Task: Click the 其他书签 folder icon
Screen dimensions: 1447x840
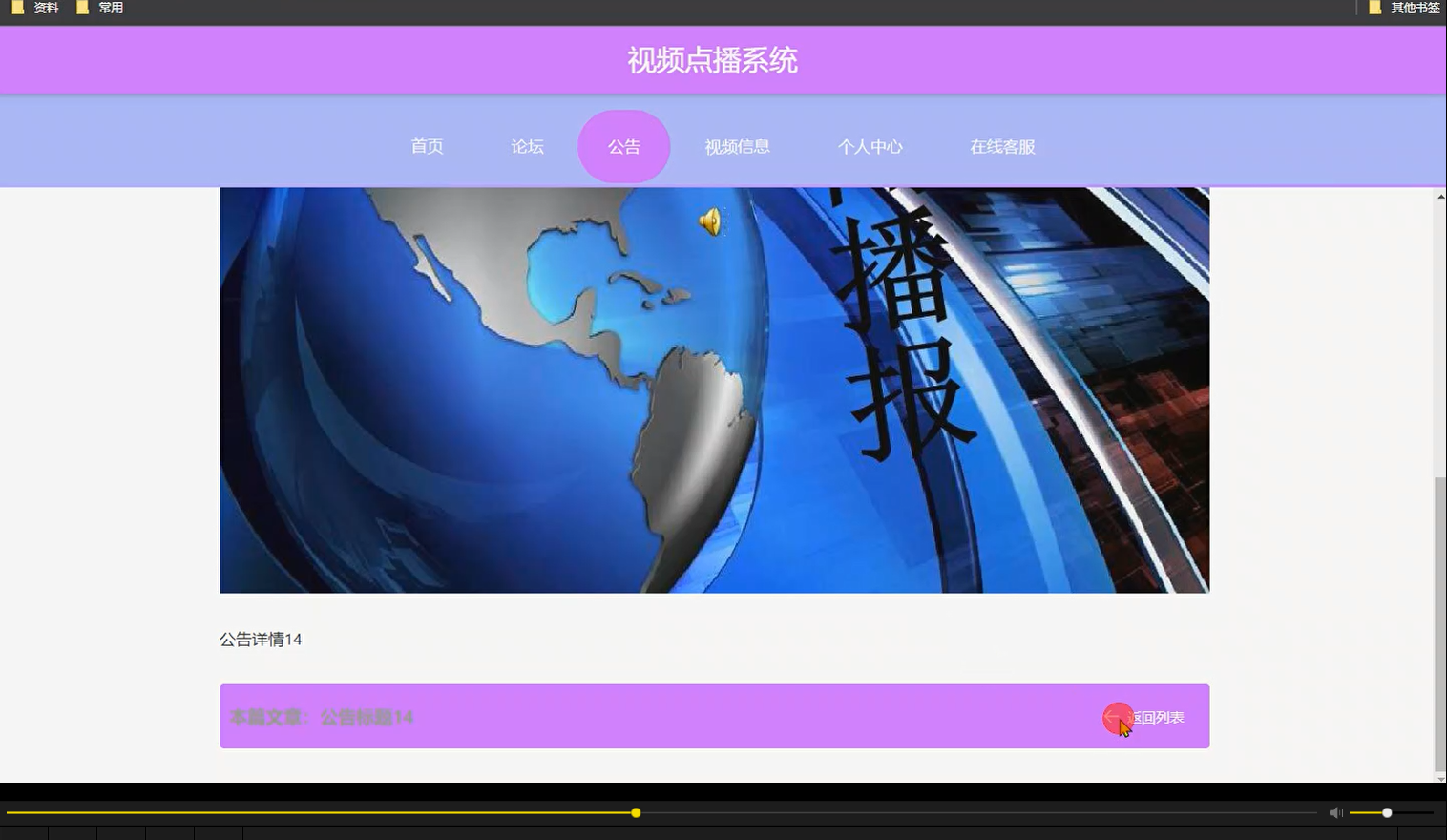Action: click(x=1373, y=7)
